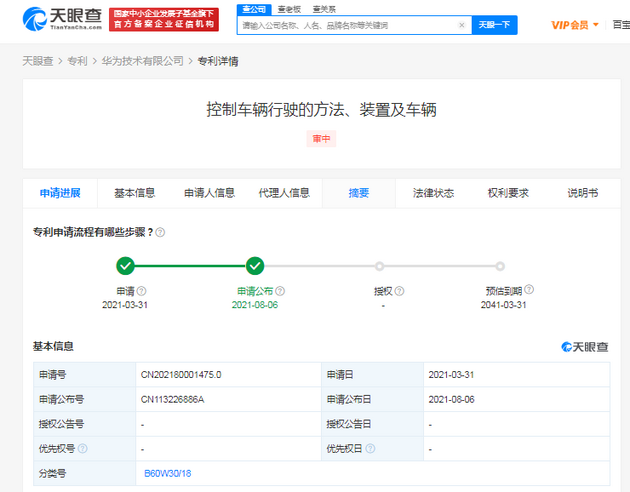Viewport: 630px width, 492px height.
Task: Open help icon beside 专利申请流程有哪些步骤
Action: (160, 232)
